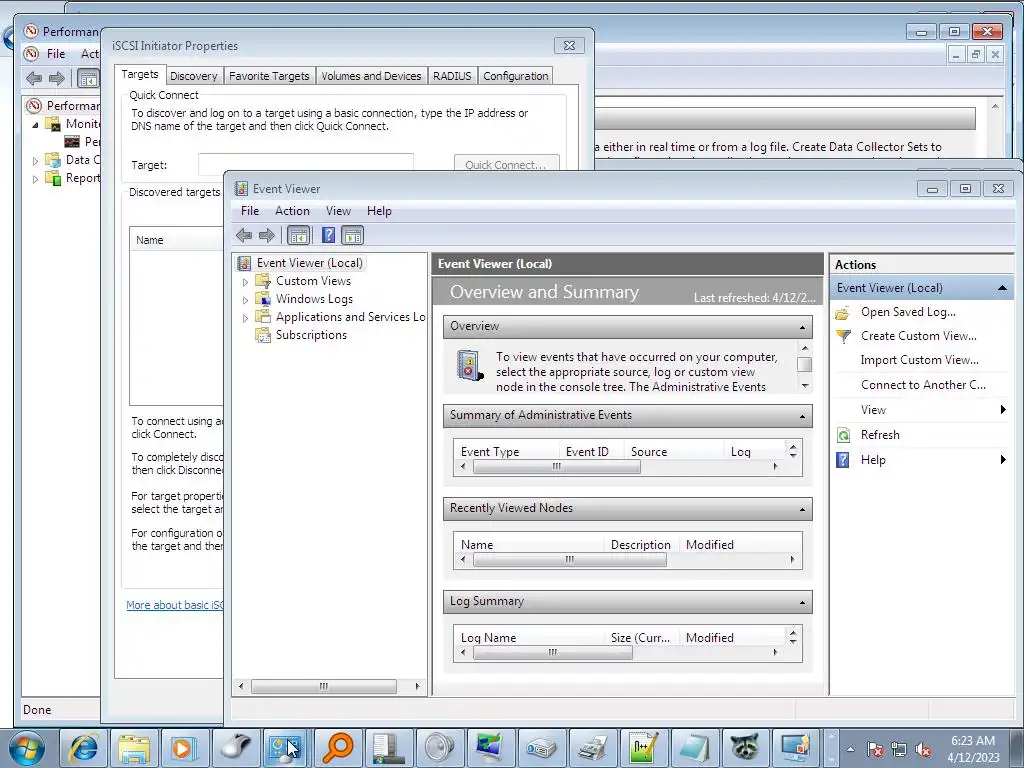The width and height of the screenshot is (1024, 768).
Task: Click Action Center flag in system tray
Action: pos(875,749)
